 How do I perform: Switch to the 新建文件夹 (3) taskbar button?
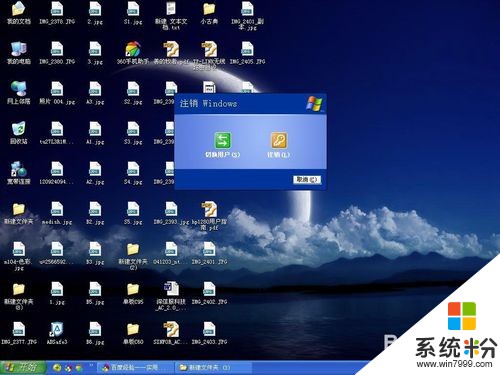pyautogui.click(x=213, y=368)
